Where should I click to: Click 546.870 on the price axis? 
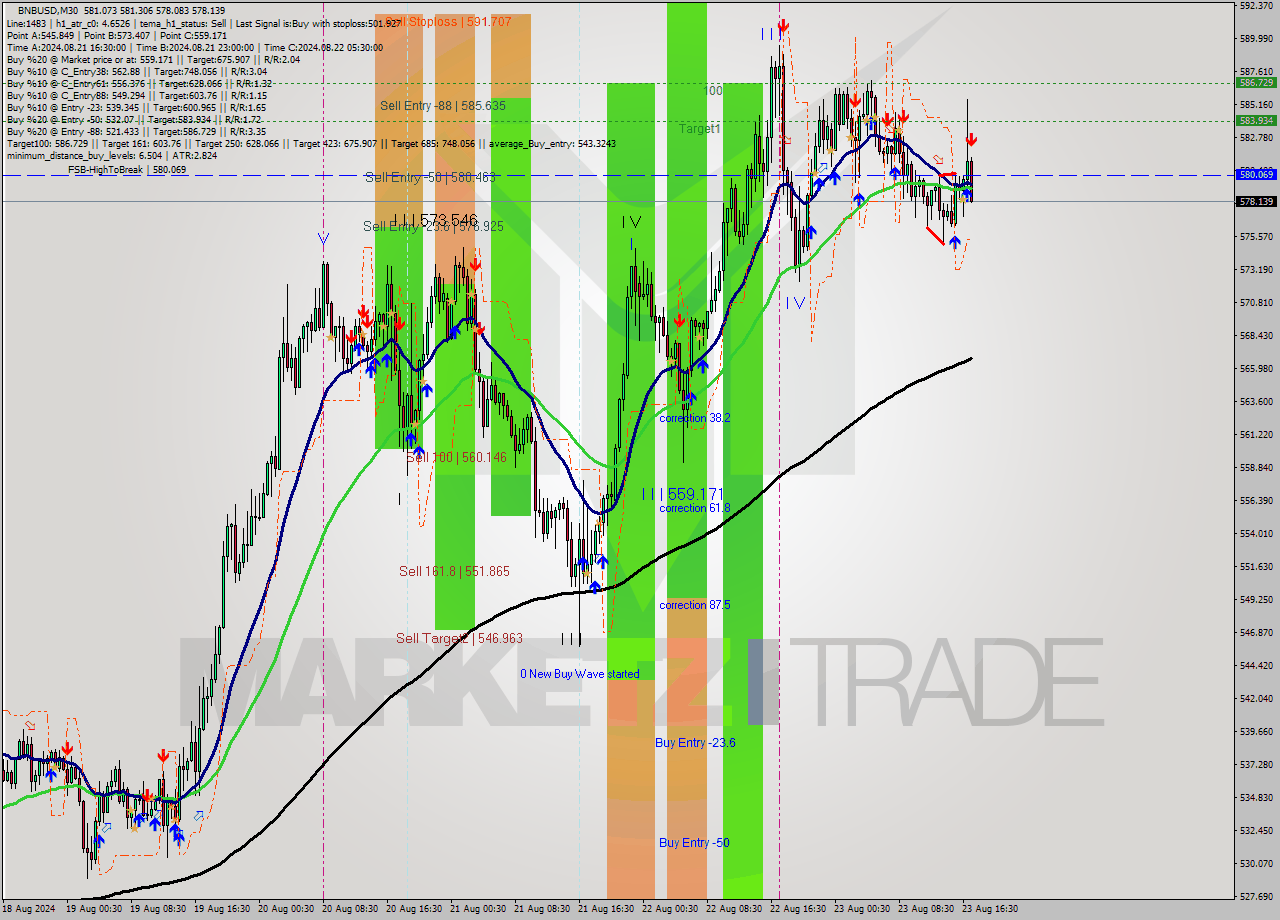click(1256, 632)
